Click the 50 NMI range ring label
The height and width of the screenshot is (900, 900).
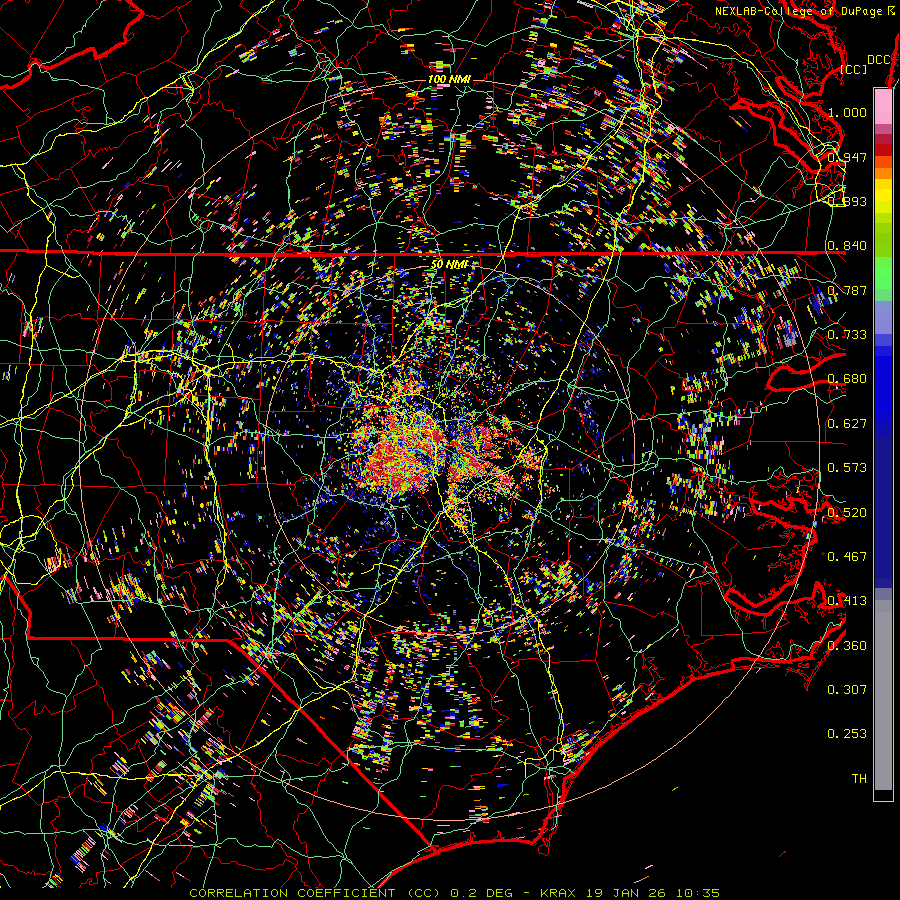point(449,264)
